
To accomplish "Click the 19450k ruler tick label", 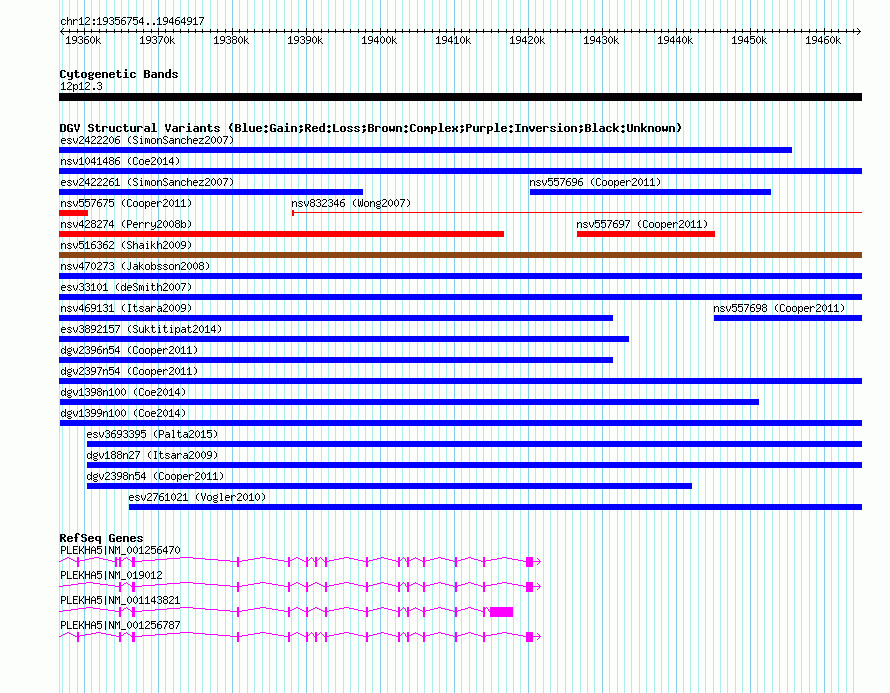I will (749, 40).
